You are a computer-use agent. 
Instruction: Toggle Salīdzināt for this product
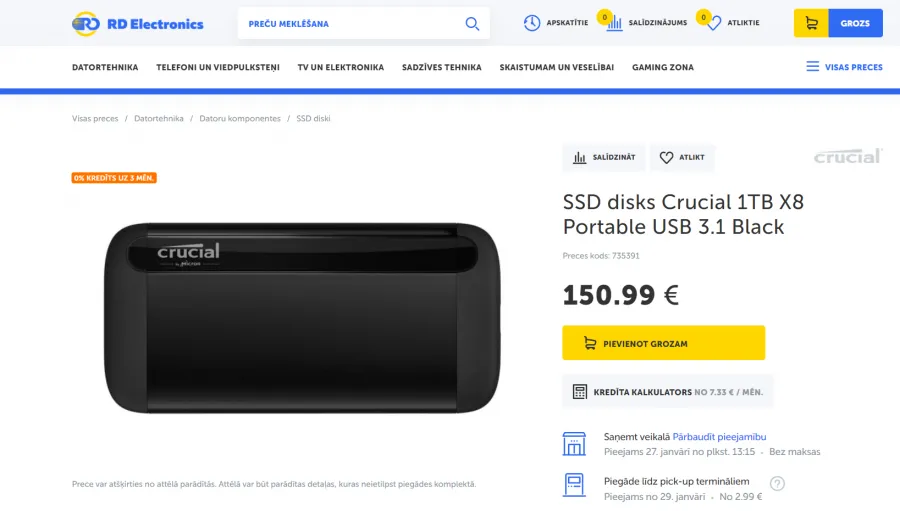coord(604,157)
